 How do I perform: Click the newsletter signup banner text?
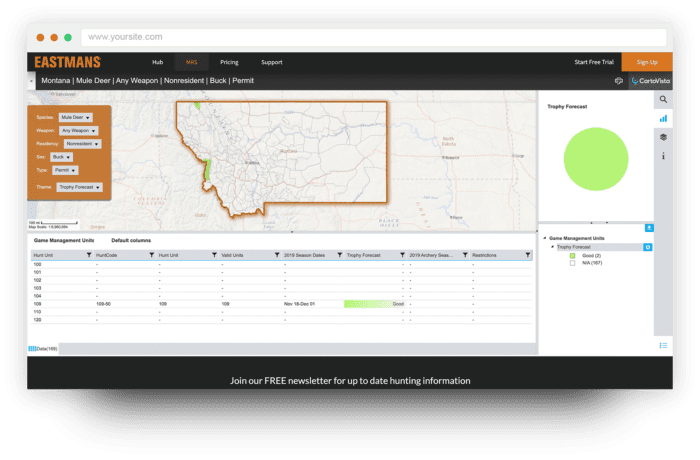pos(350,381)
